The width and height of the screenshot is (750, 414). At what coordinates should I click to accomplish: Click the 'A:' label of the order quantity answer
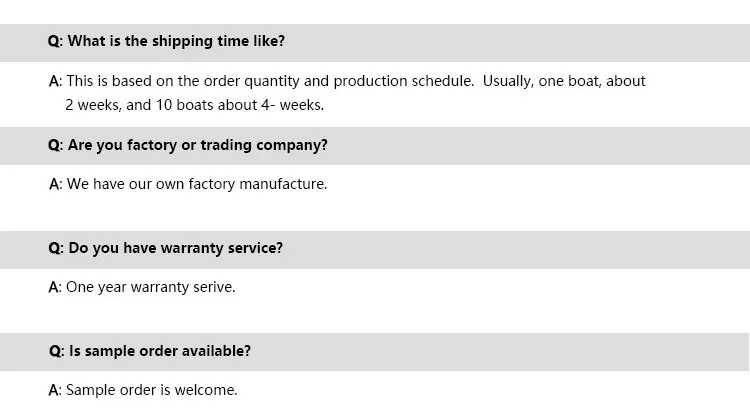click(x=55, y=81)
